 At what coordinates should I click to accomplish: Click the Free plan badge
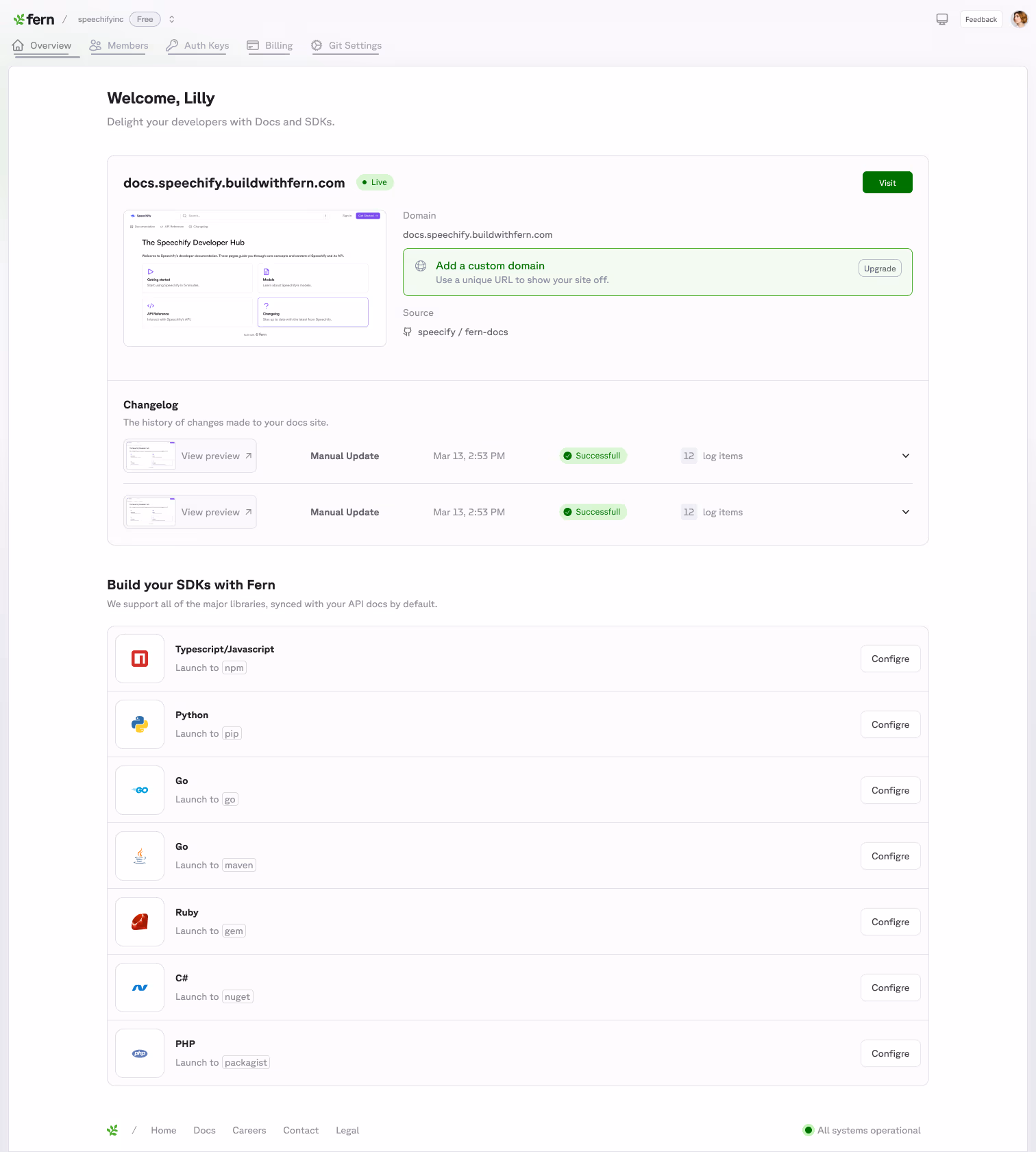(x=145, y=19)
